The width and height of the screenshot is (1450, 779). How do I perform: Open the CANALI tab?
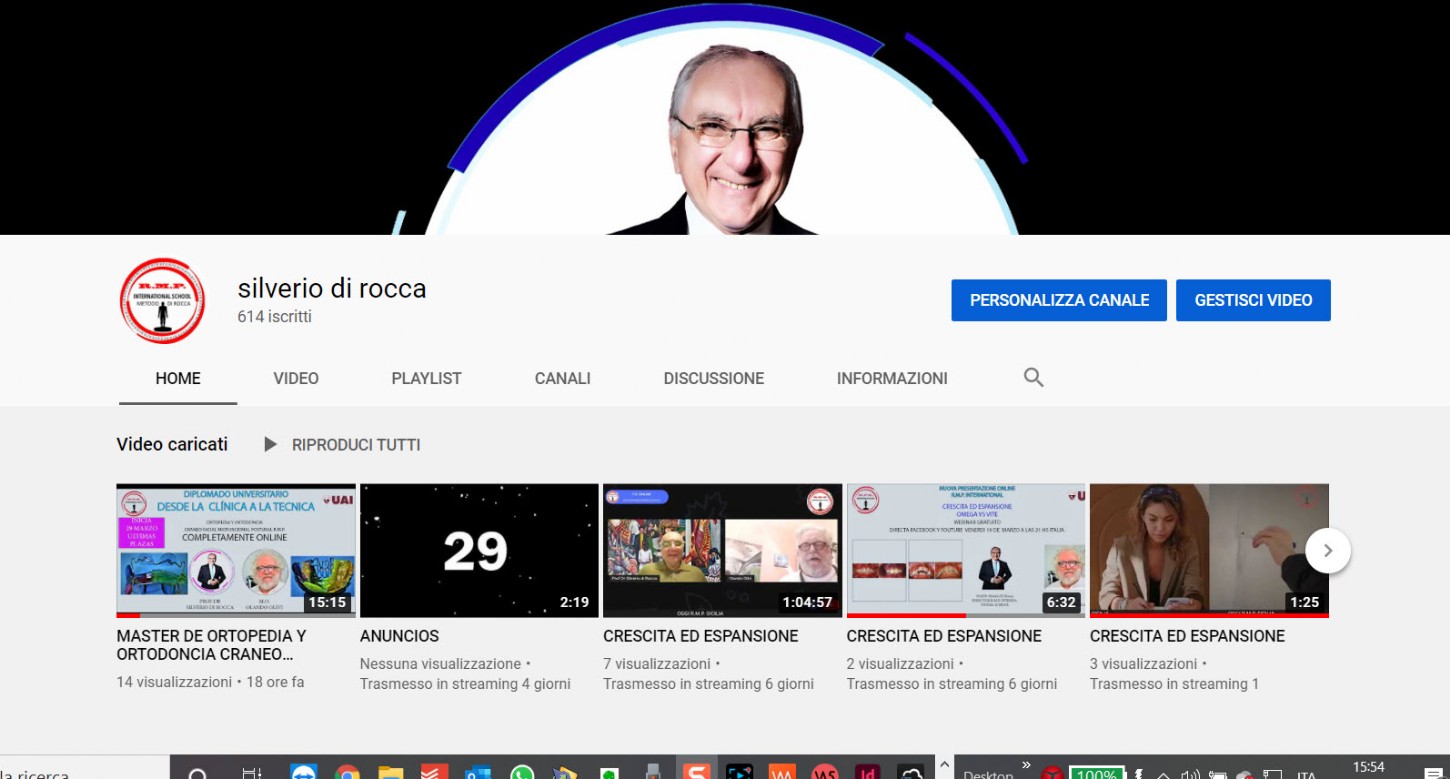[x=563, y=378]
